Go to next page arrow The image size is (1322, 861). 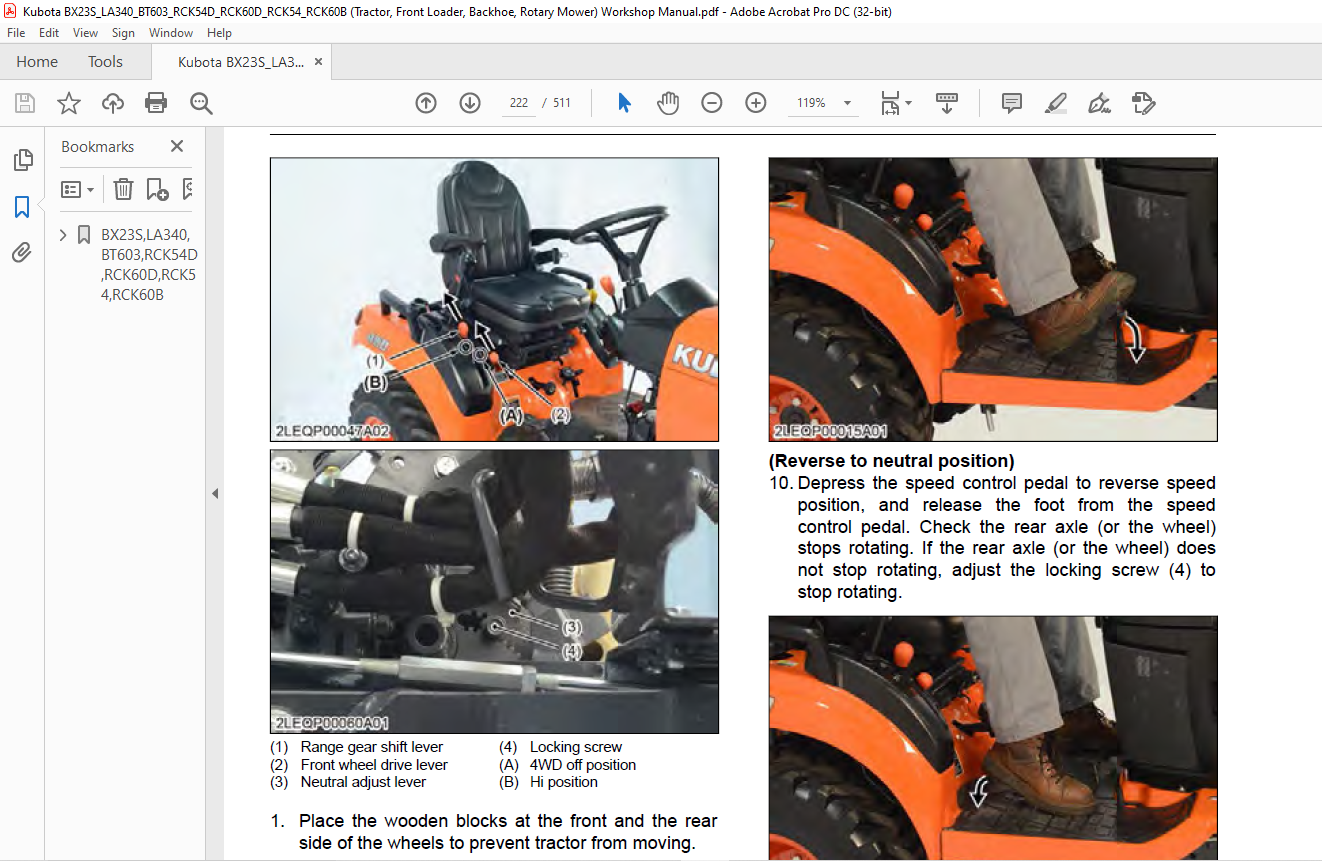[470, 103]
